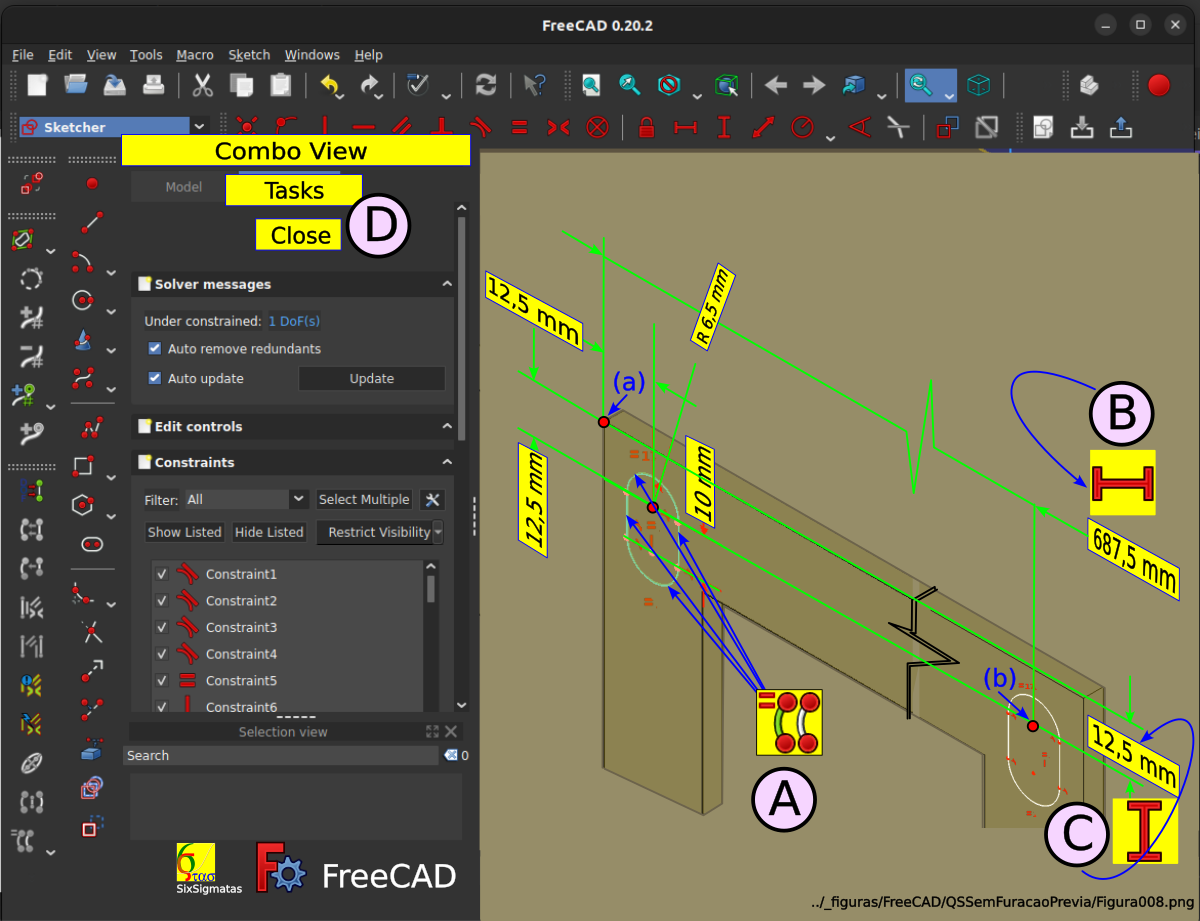The height and width of the screenshot is (921, 1200).
Task: Toggle Auto update checkbox
Action: pos(155,379)
